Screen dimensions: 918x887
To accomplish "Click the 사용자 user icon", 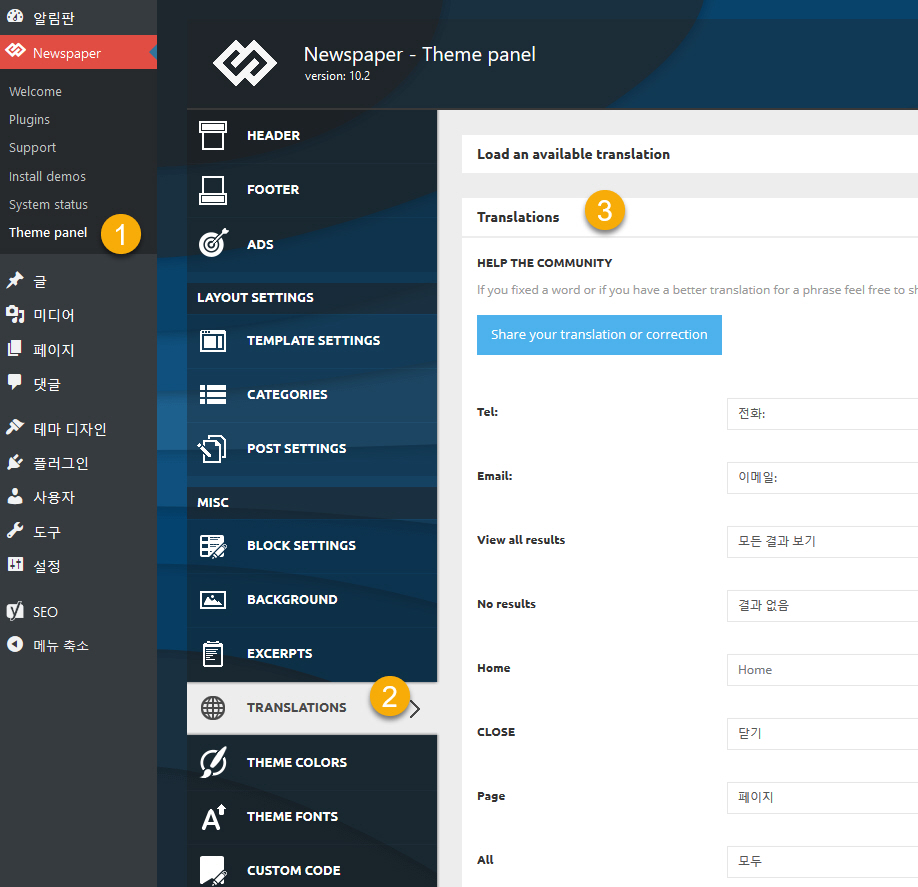I will (15, 496).
